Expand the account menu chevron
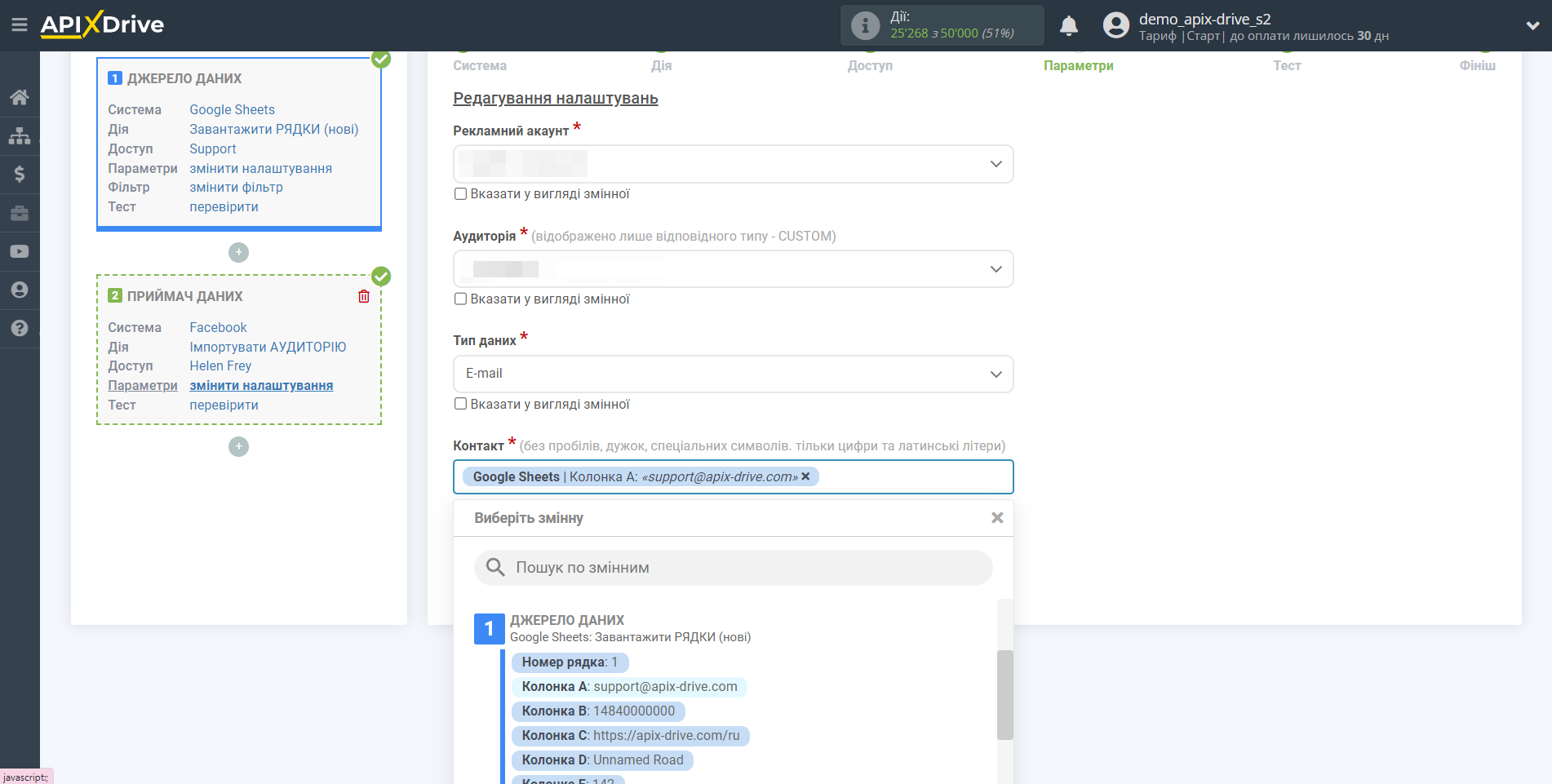 [1532, 25]
